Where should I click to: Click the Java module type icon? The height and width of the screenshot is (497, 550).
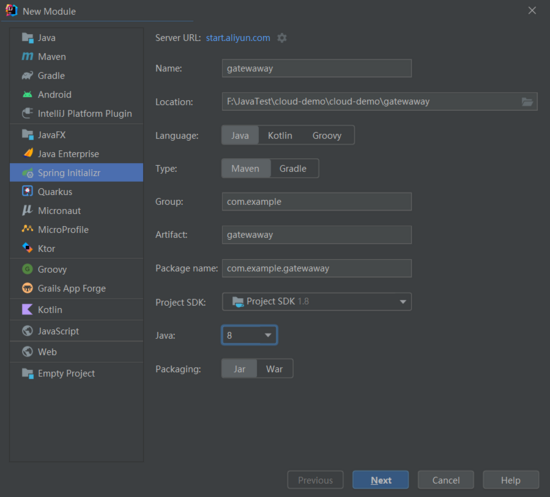click(27, 38)
